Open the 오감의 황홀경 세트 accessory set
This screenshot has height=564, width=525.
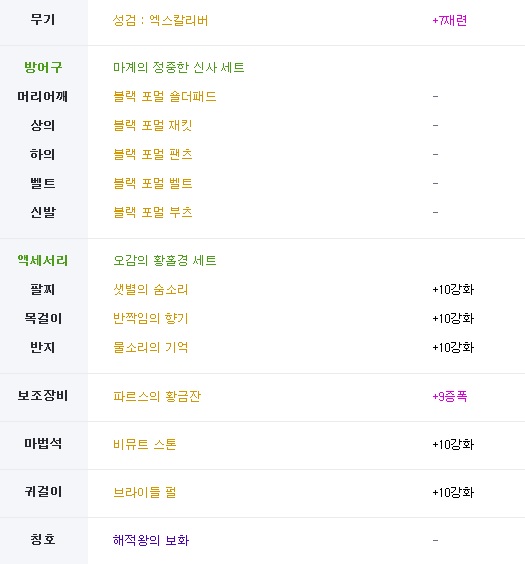(165, 260)
